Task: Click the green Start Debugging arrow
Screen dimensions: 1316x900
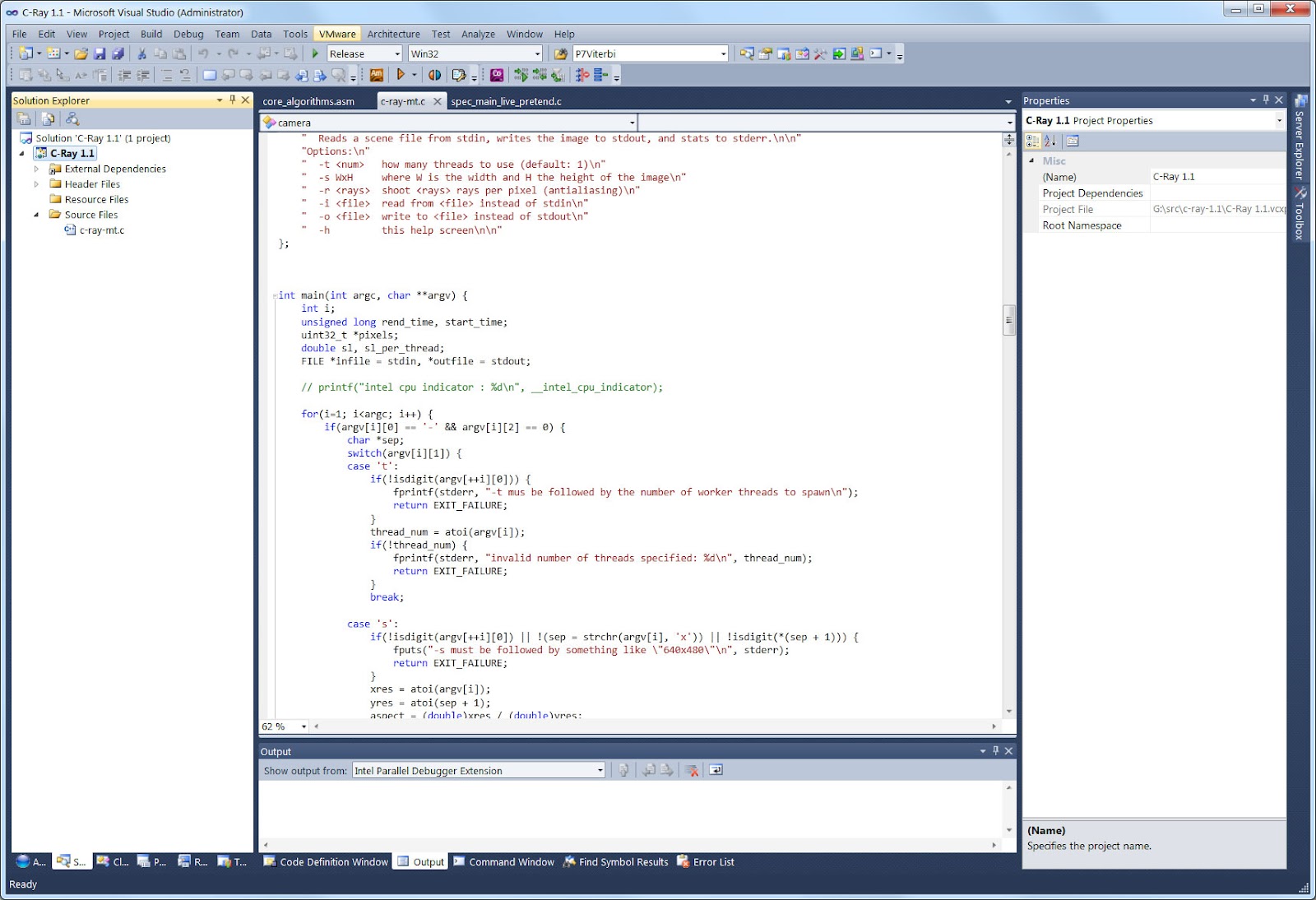Action: point(315,53)
